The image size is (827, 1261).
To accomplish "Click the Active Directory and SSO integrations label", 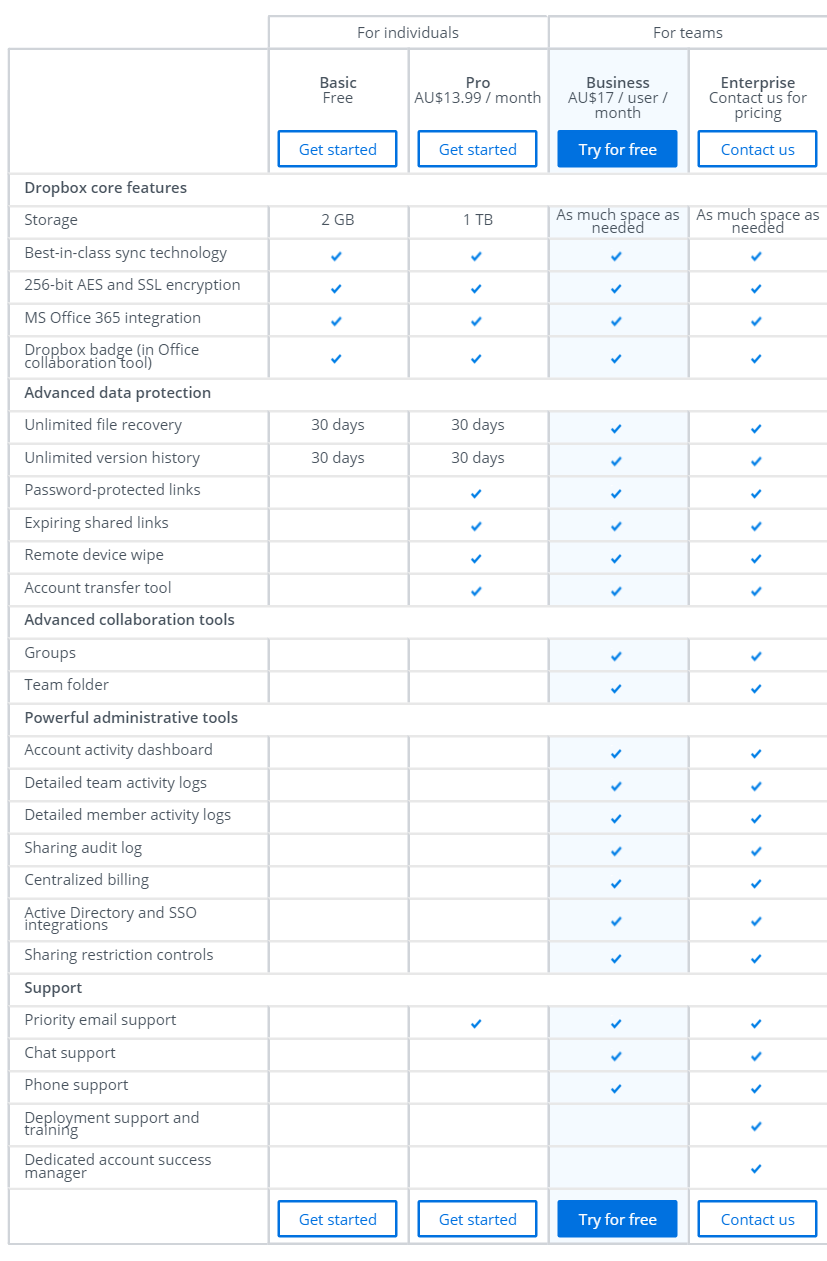I will tap(111, 918).
